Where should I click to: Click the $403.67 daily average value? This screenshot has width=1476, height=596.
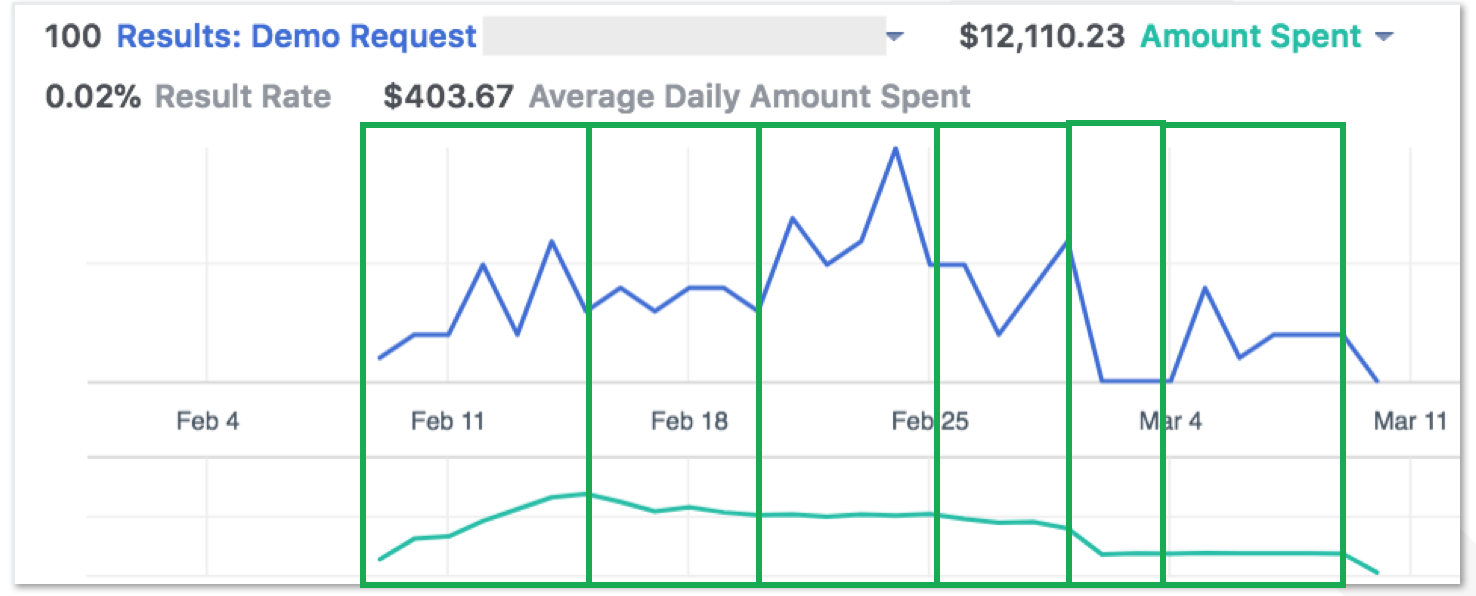pos(449,97)
